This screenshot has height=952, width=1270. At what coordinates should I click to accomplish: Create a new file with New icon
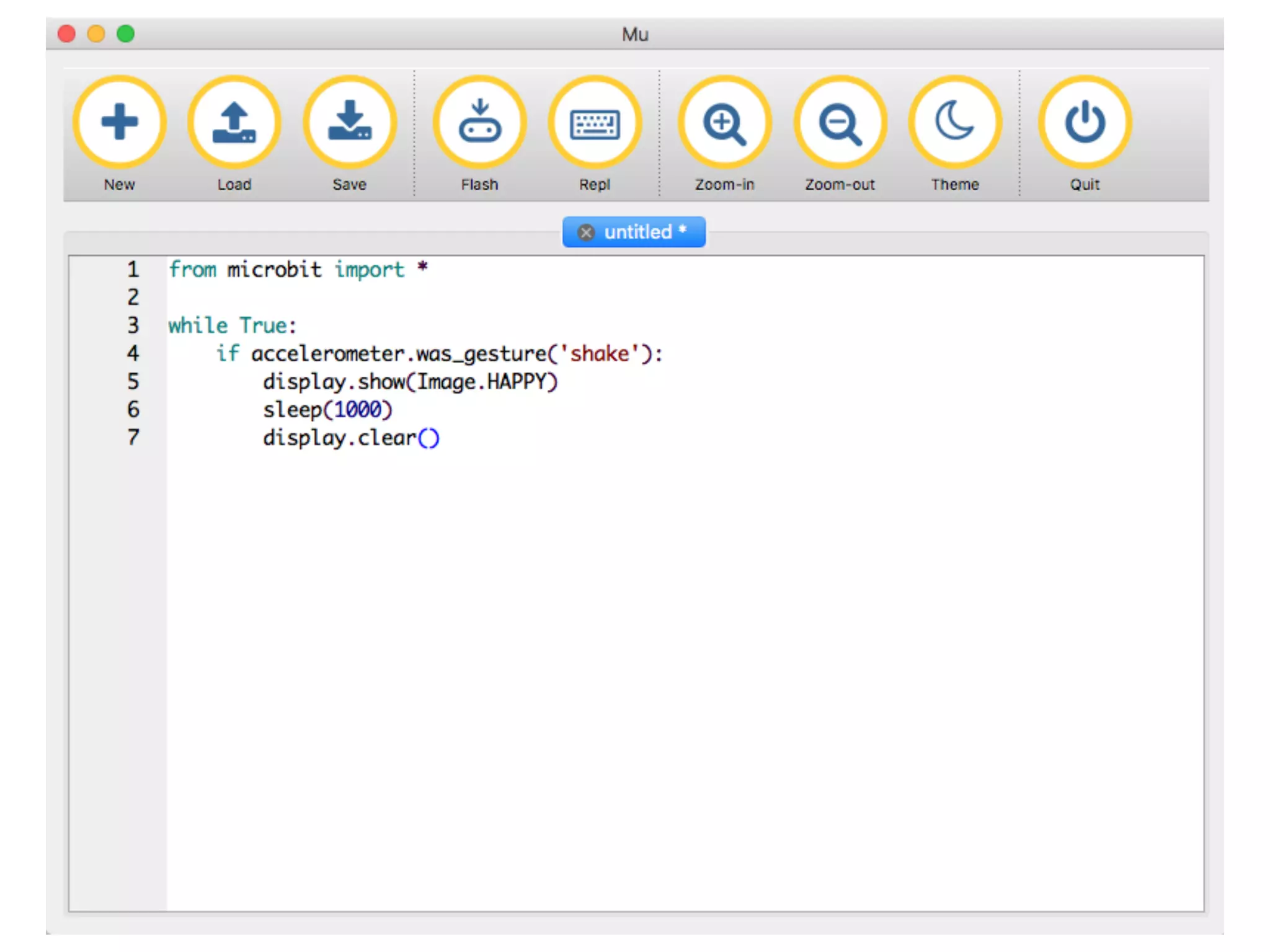(119, 122)
